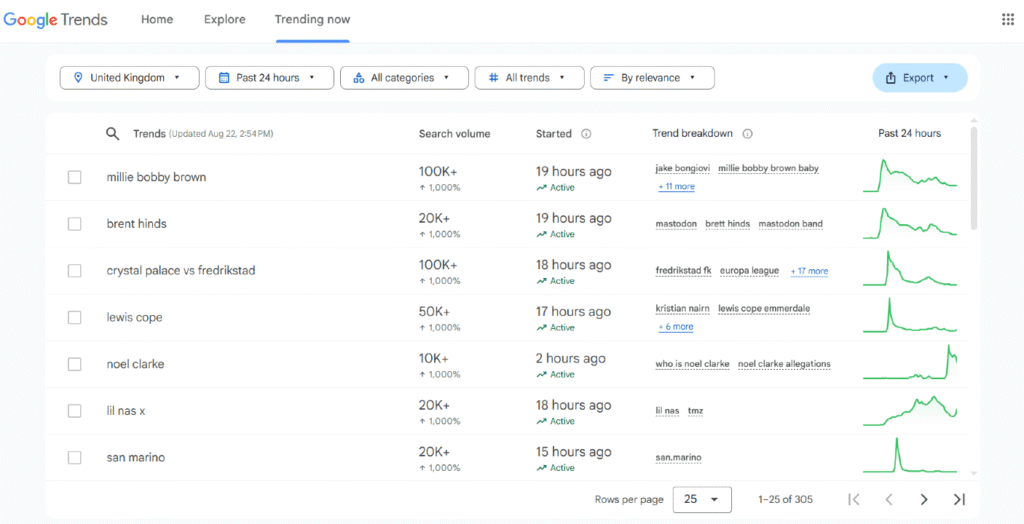Switch to the Explore tab
This screenshot has height=524, width=1024.
point(224,19)
